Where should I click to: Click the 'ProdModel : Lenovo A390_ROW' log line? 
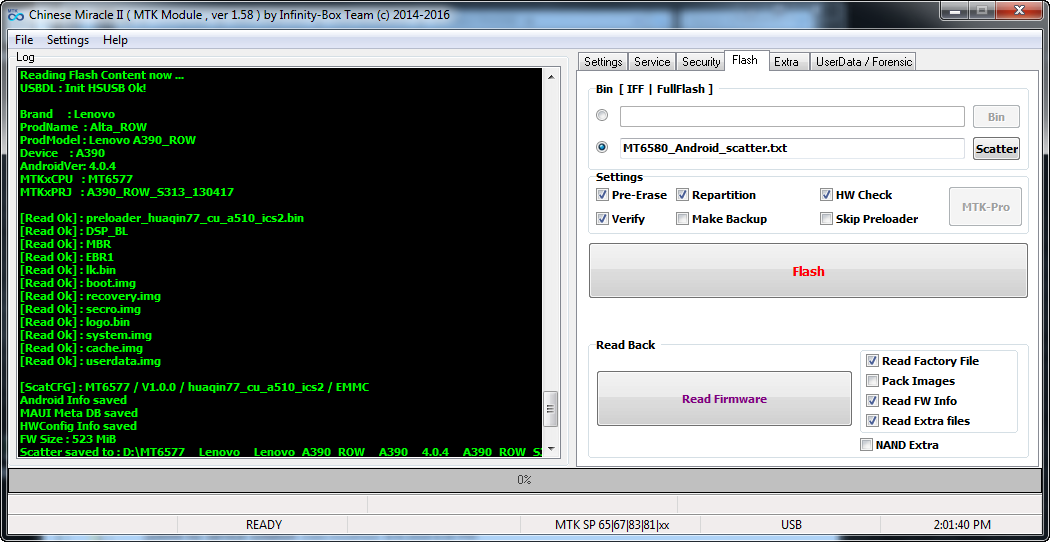[108, 140]
